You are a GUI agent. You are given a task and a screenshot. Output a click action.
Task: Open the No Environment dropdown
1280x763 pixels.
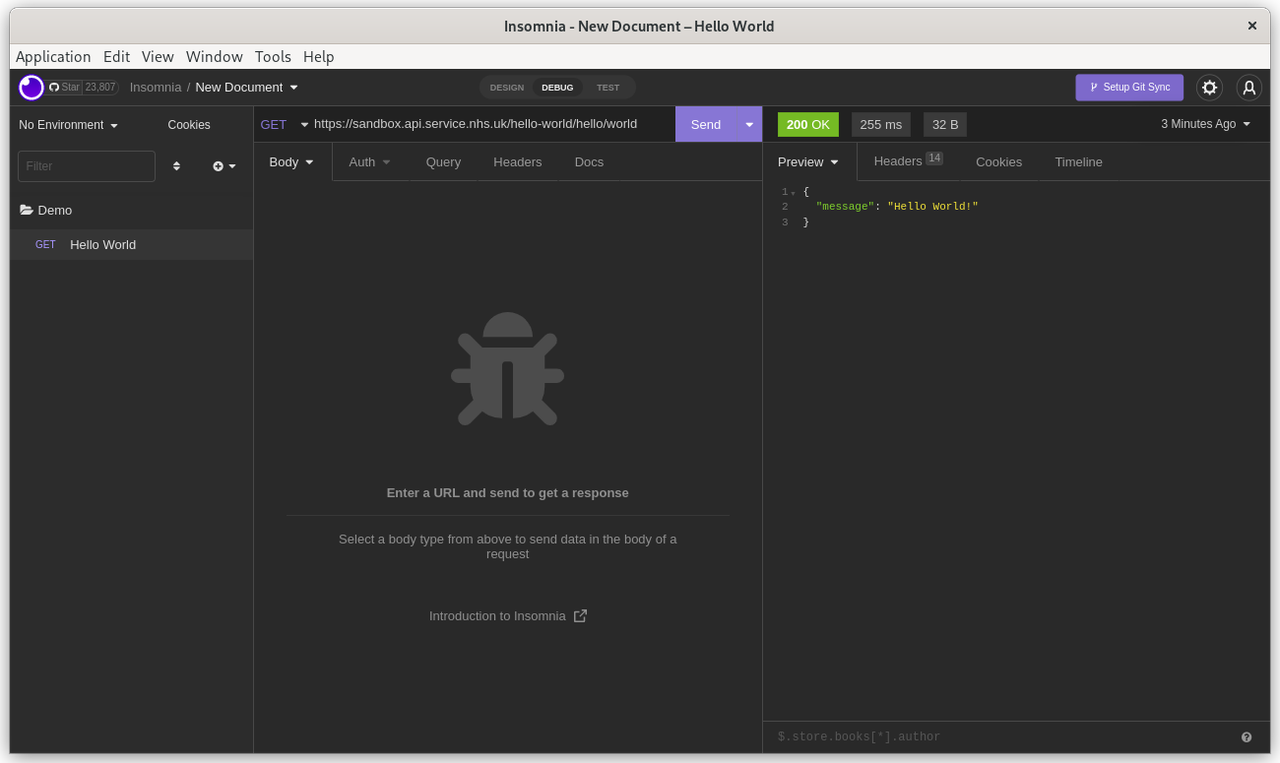pos(69,125)
